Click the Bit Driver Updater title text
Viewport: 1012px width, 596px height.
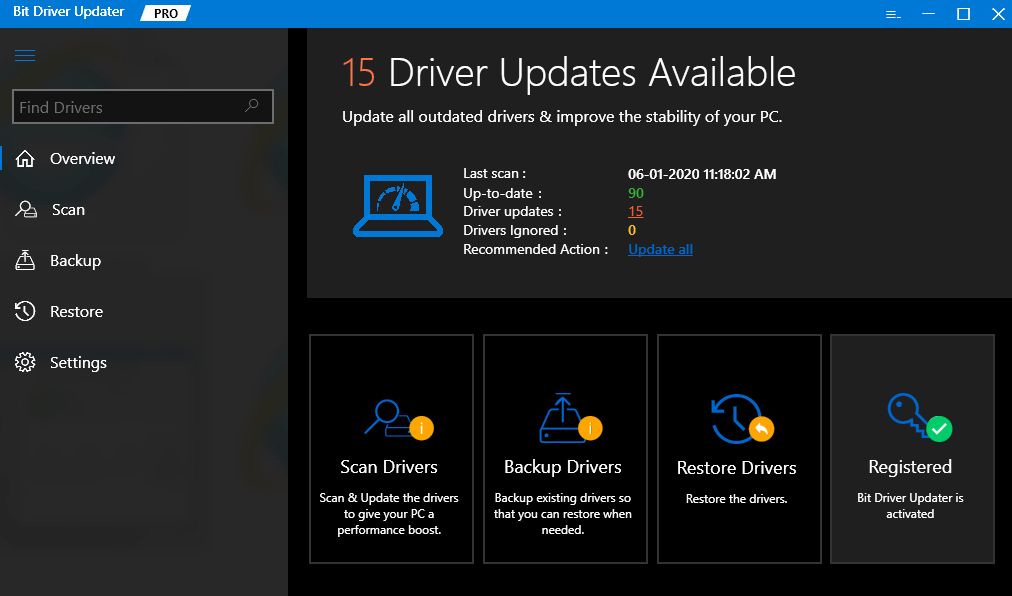click(68, 12)
